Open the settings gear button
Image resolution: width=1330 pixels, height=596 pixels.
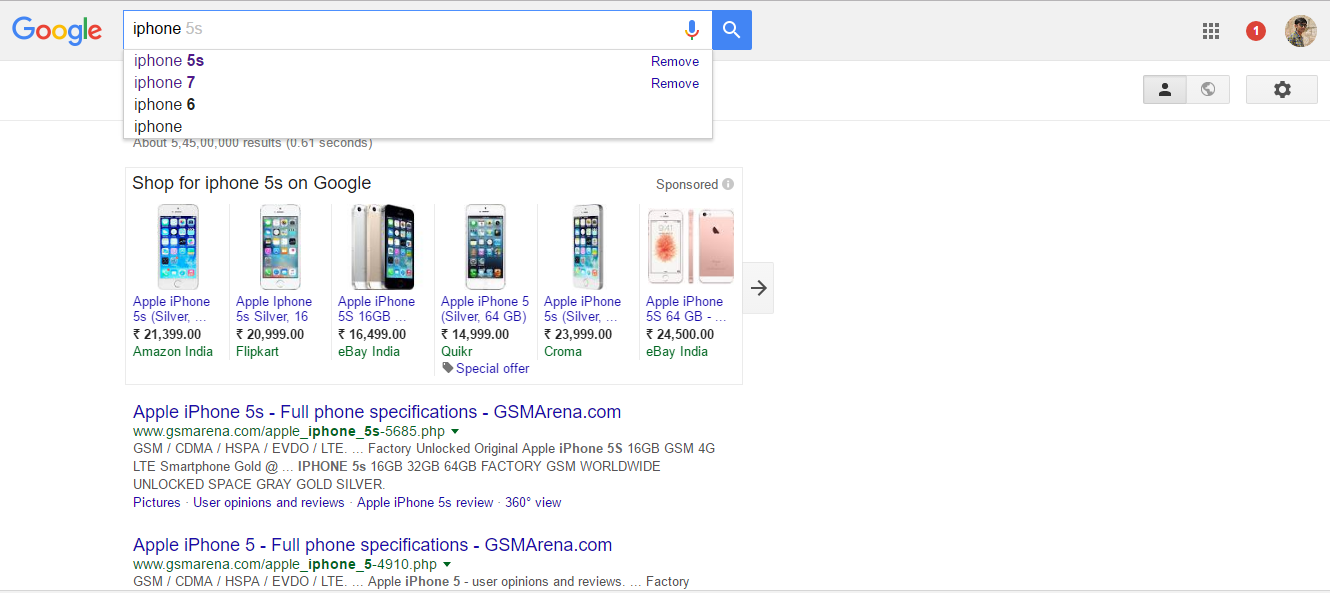[1282, 89]
